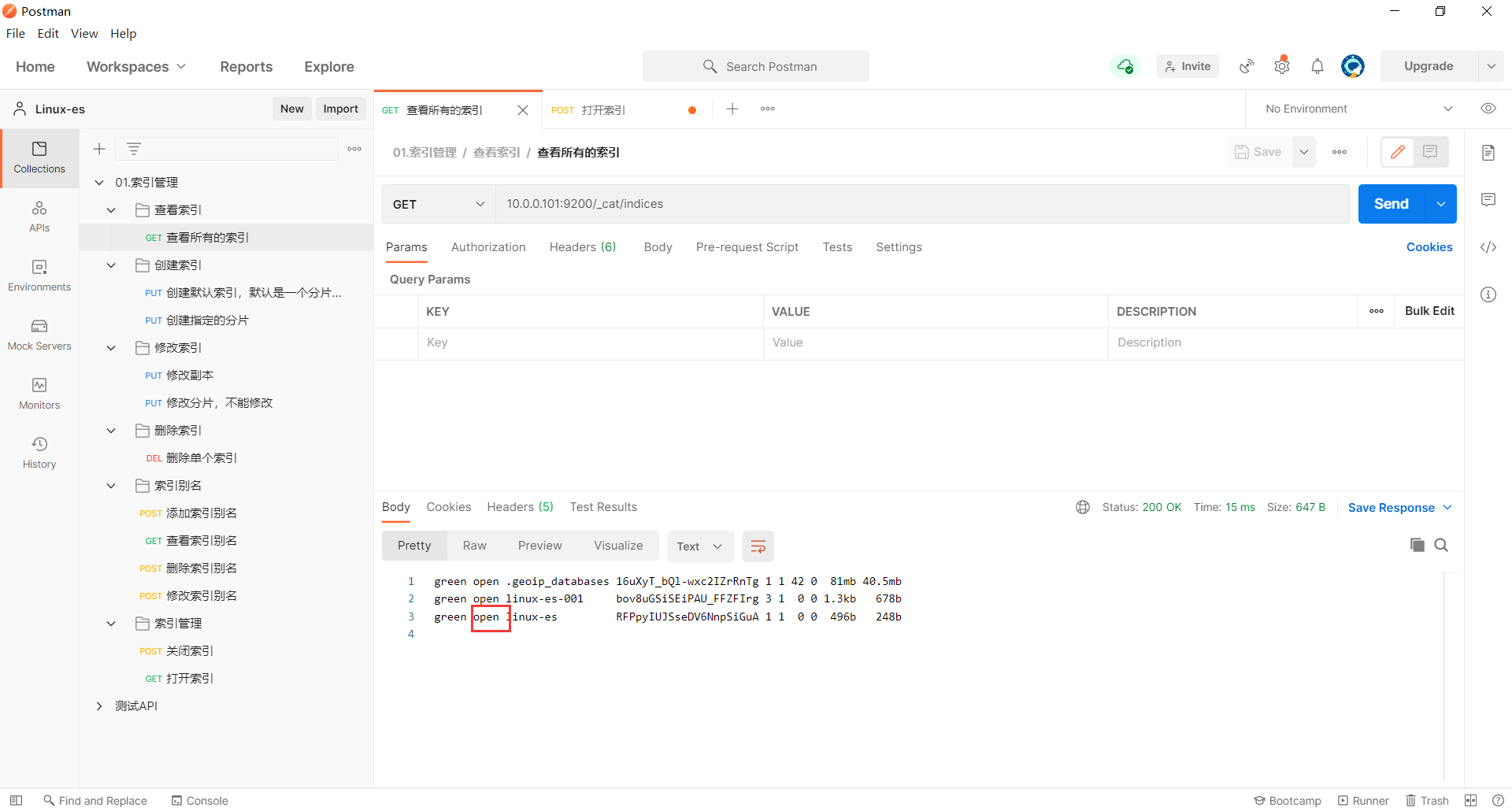The width and height of the screenshot is (1512, 811).
Task: Search within the response body
Action: coord(1441,545)
